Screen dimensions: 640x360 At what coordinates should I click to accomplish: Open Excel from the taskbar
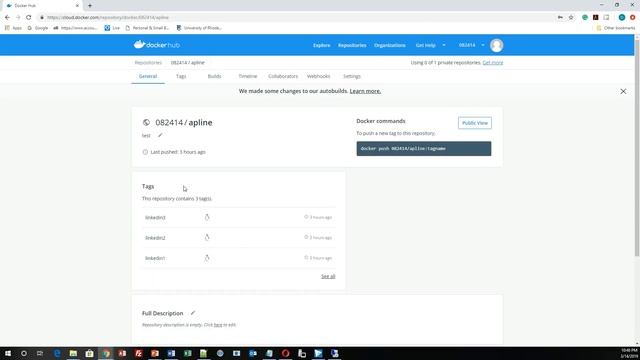(187, 353)
